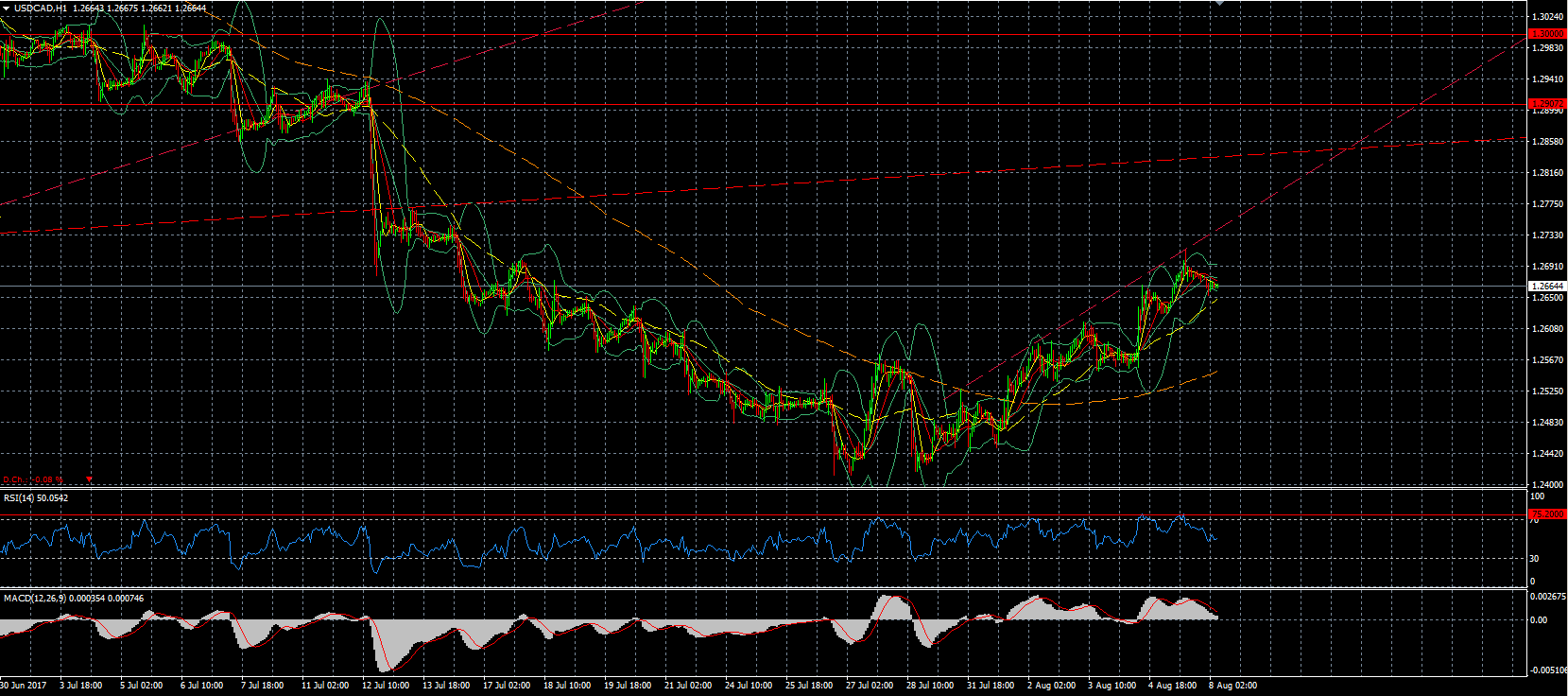Screen dimensions: 1568x696
Task: Click the 3 Aug 10:00 time axis label
Action: click(1111, 686)
